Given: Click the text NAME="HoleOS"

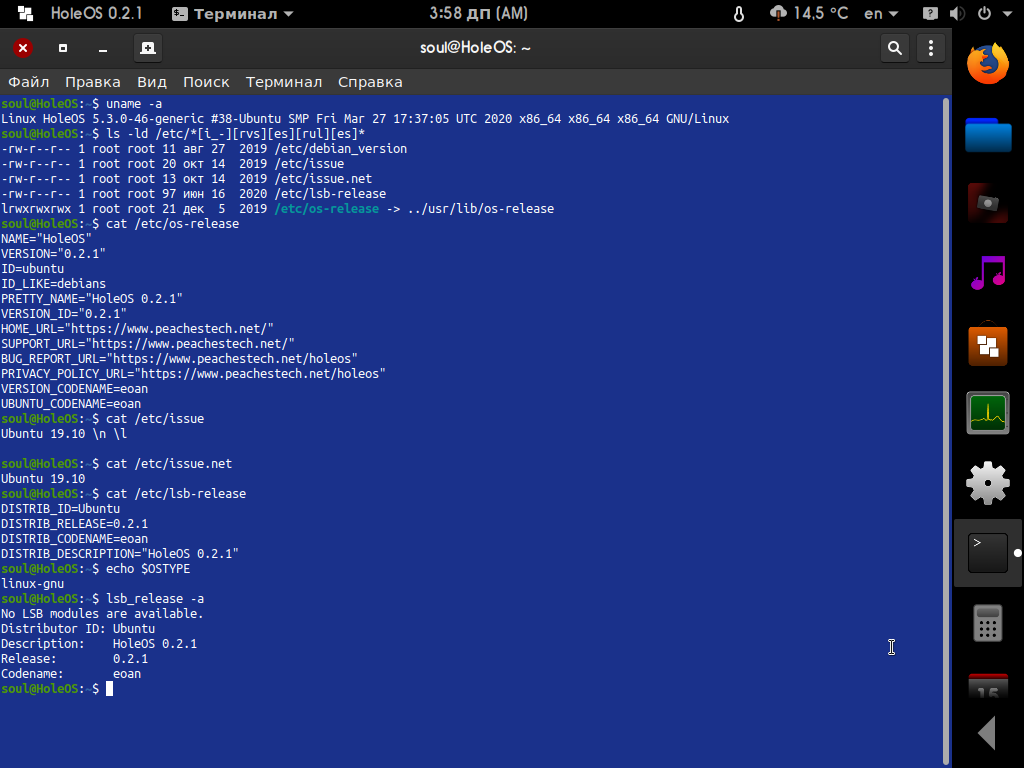Looking at the screenshot, I should [46, 239].
